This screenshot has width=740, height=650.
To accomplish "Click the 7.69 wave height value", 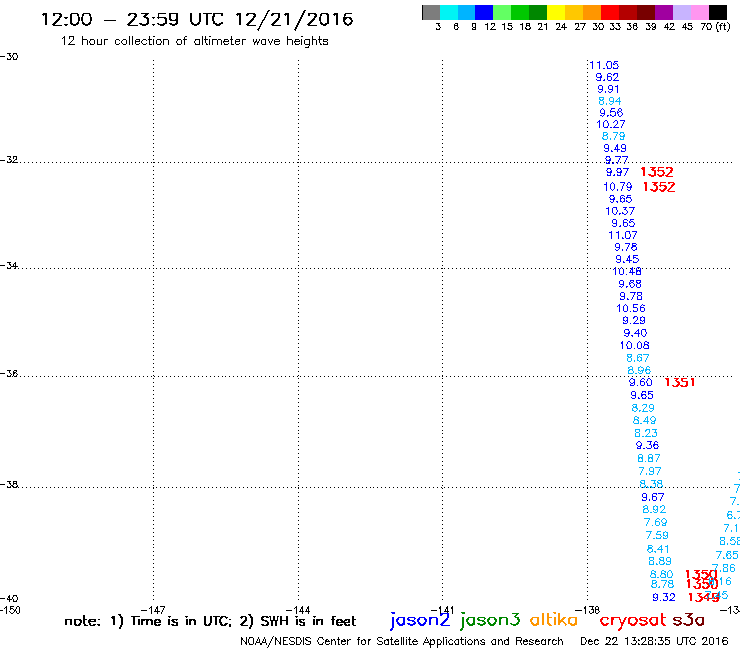I will click(656, 522).
